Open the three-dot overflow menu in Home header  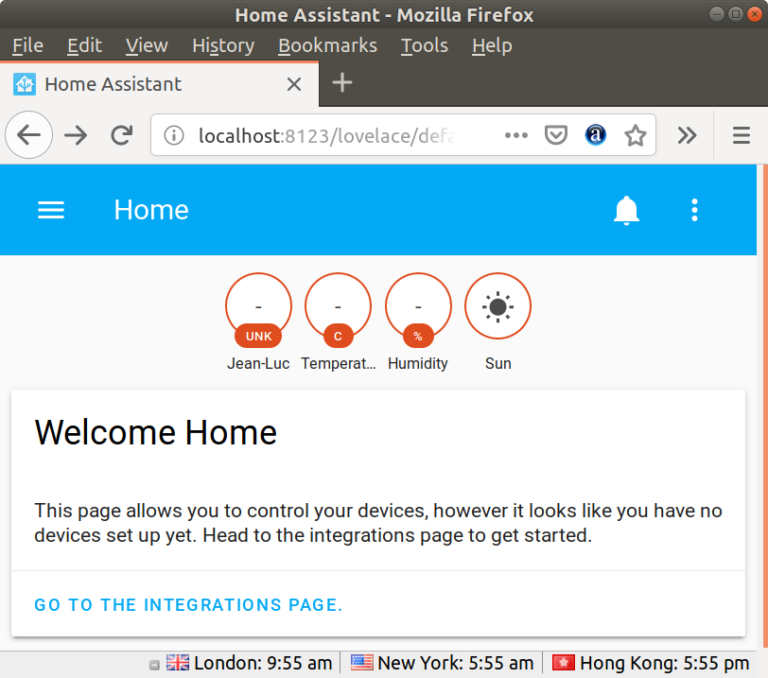click(694, 210)
